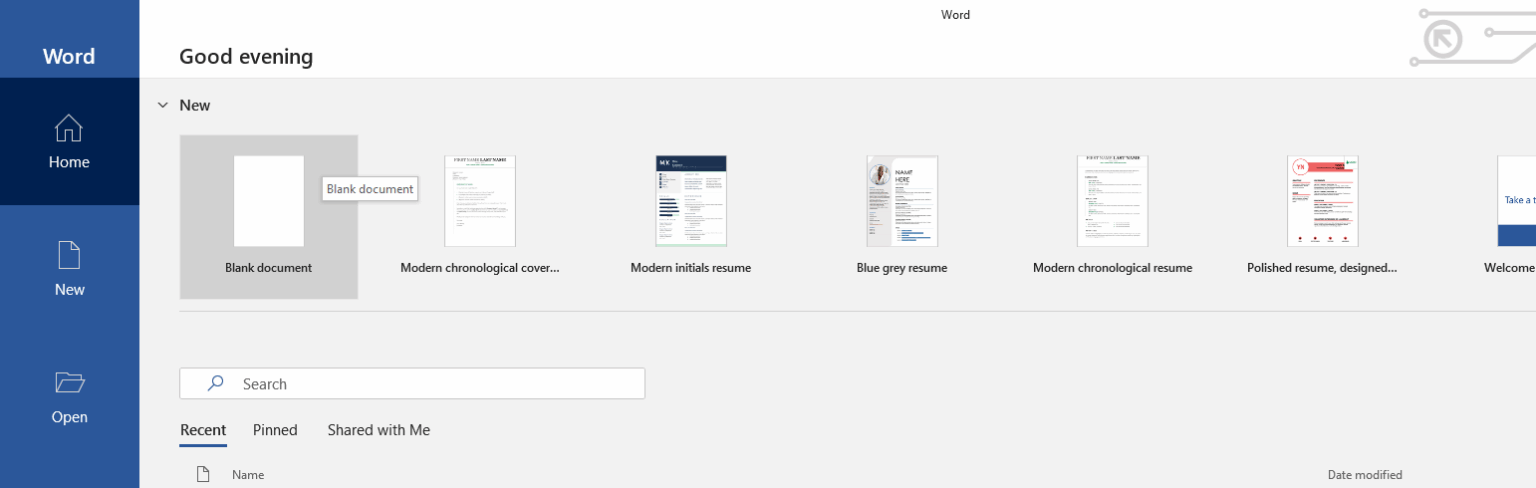The width and height of the screenshot is (1536, 488).
Task: Click the search magnifier icon
Action: pyautogui.click(x=215, y=383)
